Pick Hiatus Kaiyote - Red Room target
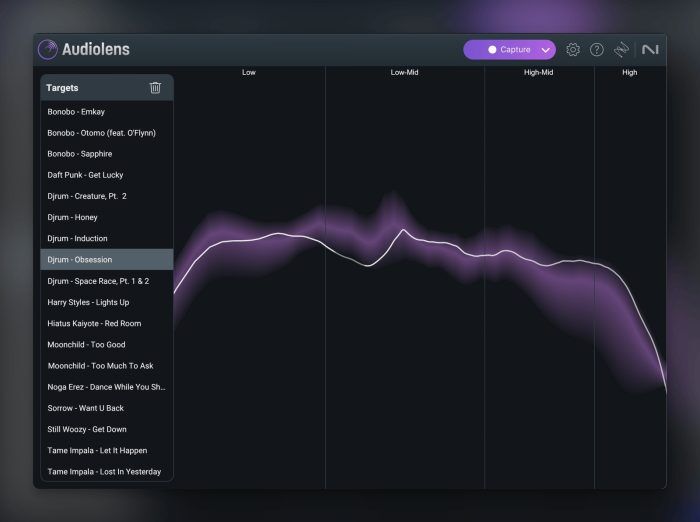The image size is (700, 522). tap(94, 323)
